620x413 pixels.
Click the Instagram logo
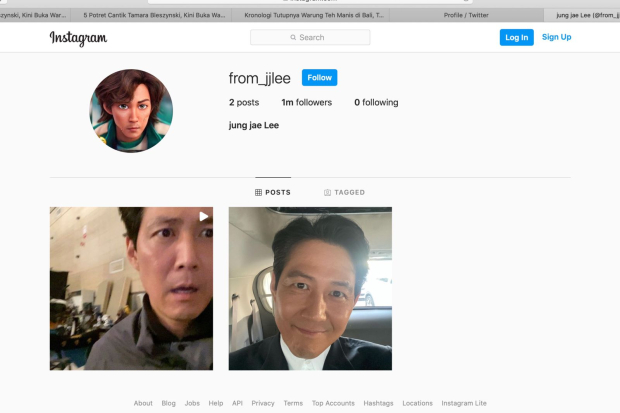(78, 38)
